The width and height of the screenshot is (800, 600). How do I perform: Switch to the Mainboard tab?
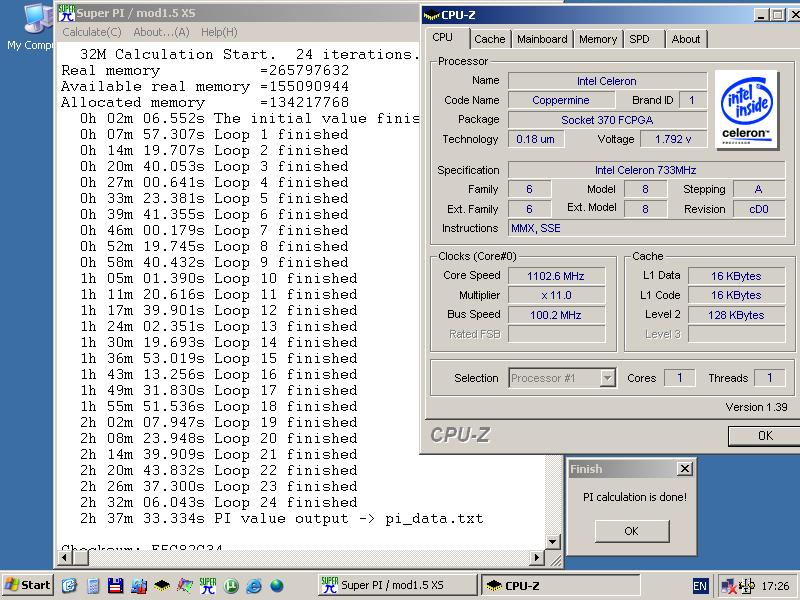click(x=542, y=39)
